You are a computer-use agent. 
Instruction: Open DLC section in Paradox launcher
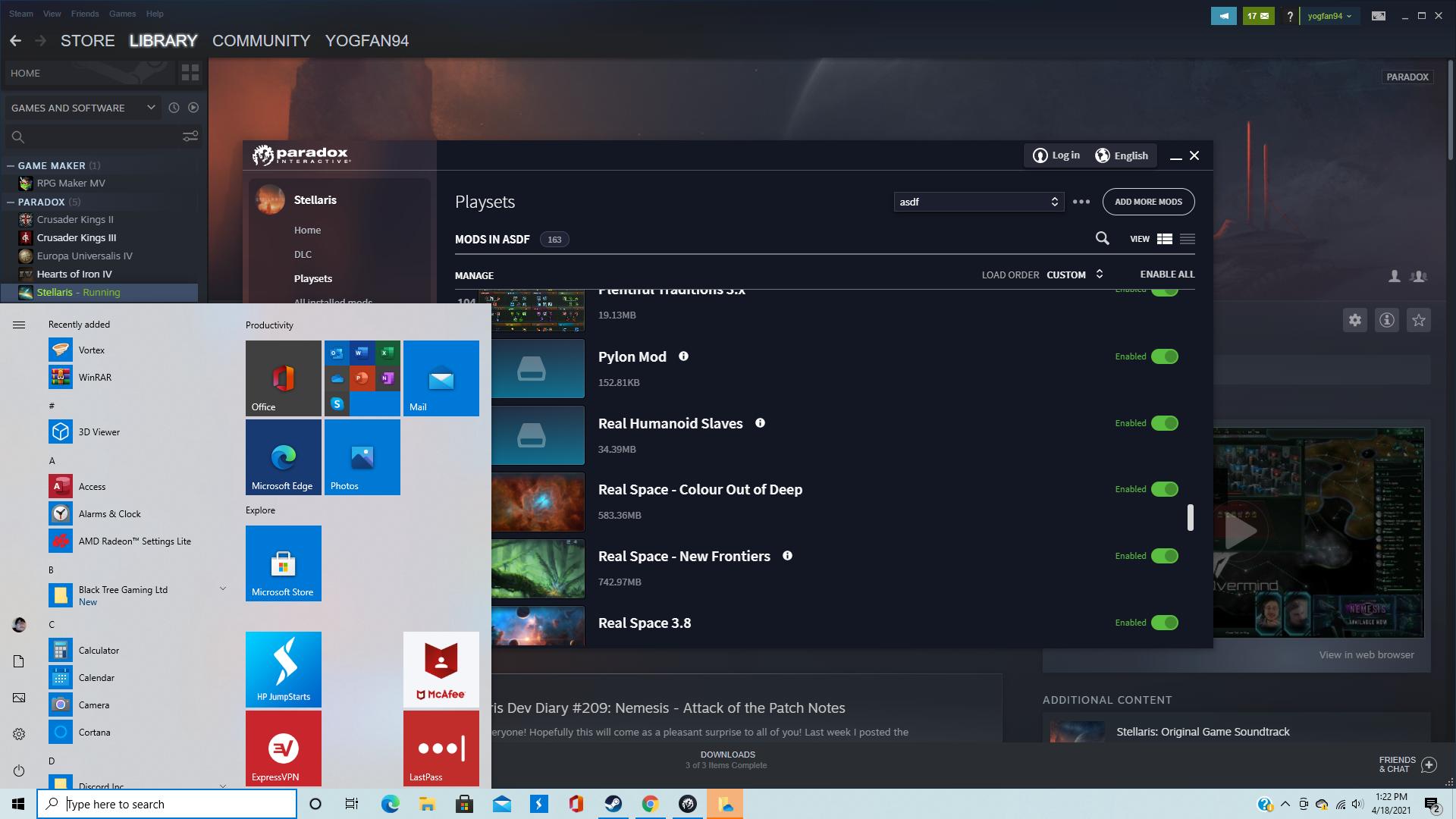point(303,254)
